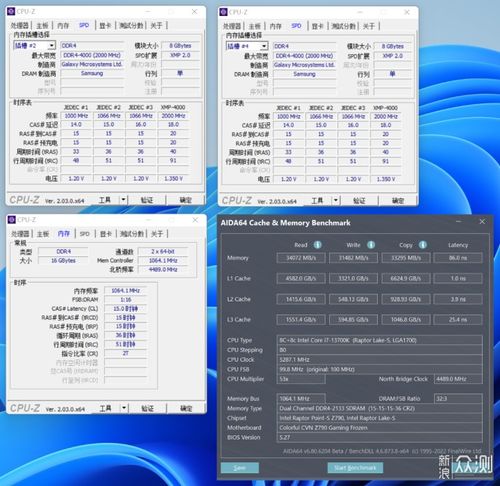
Task: Close the AIDA64 benchmark window
Action: [x=482, y=222]
